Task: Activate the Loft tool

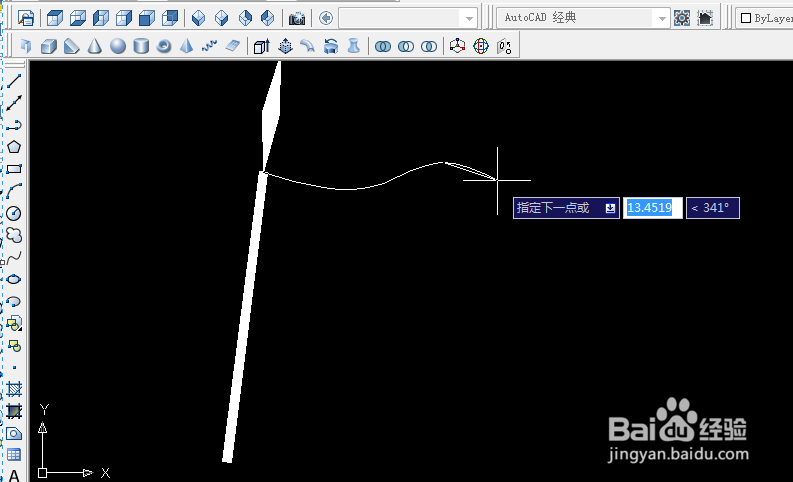Action: tap(354, 47)
